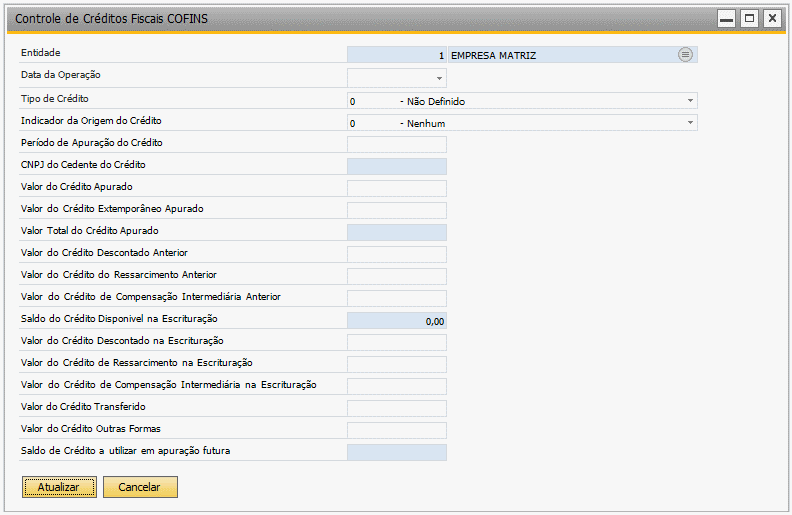Select the Valor do Crédito Apurado field
This screenshot has height=515, width=792.
pos(397,188)
